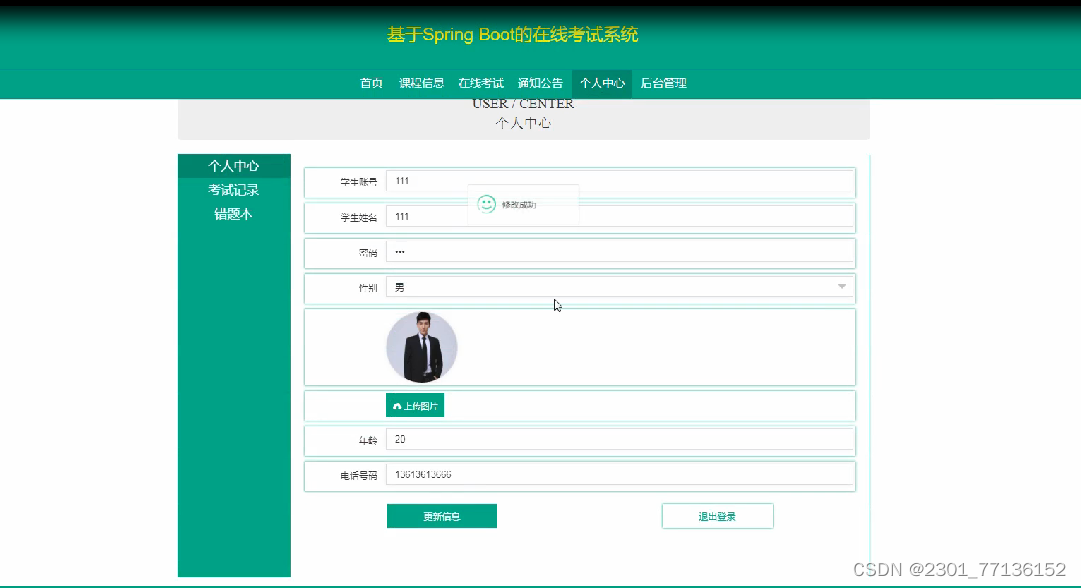Viewport: 1081px width, 588px height.
Task: Open the 课程信息 navigation item
Action: point(421,83)
